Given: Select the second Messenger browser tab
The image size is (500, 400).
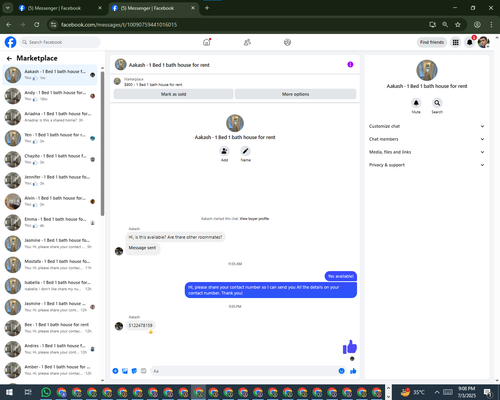Looking at the screenshot, I should tap(153, 8).
